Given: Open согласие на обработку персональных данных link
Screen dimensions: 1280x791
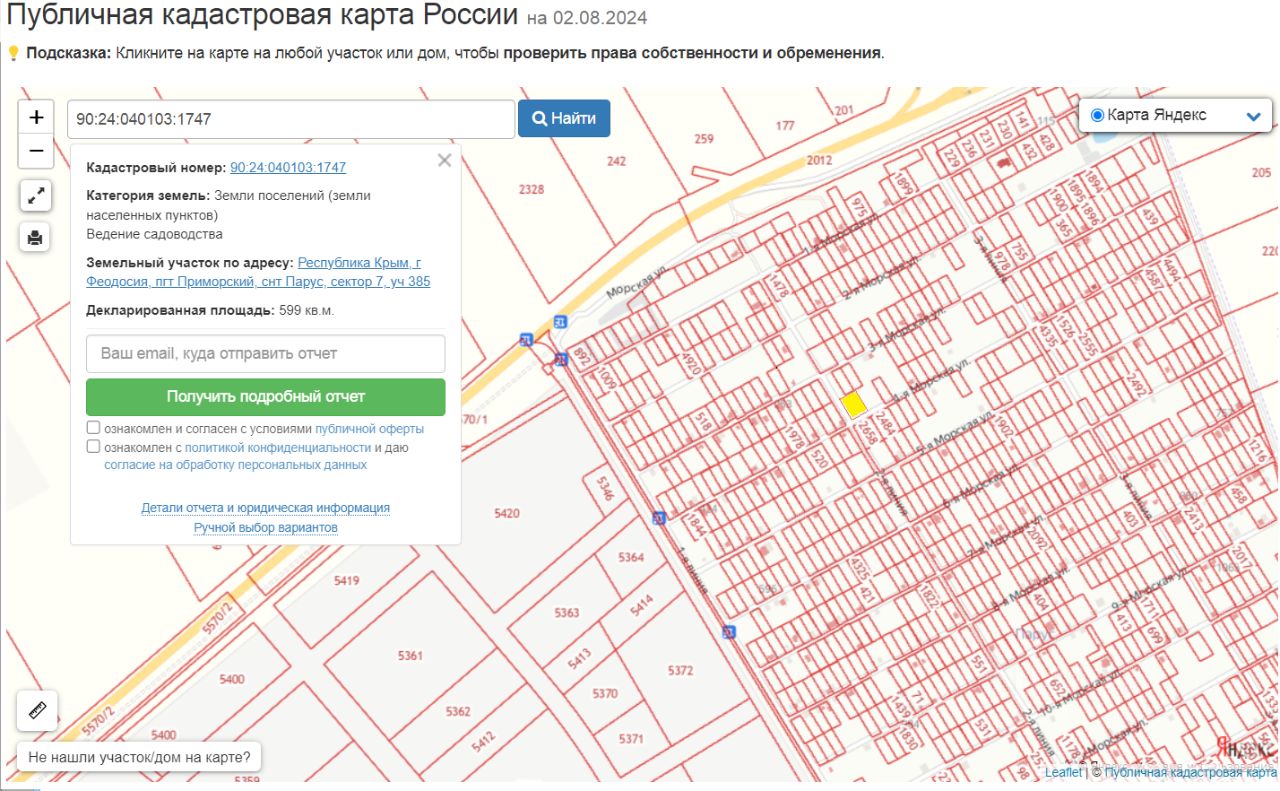Looking at the screenshot, I should [x=235, y=465].
